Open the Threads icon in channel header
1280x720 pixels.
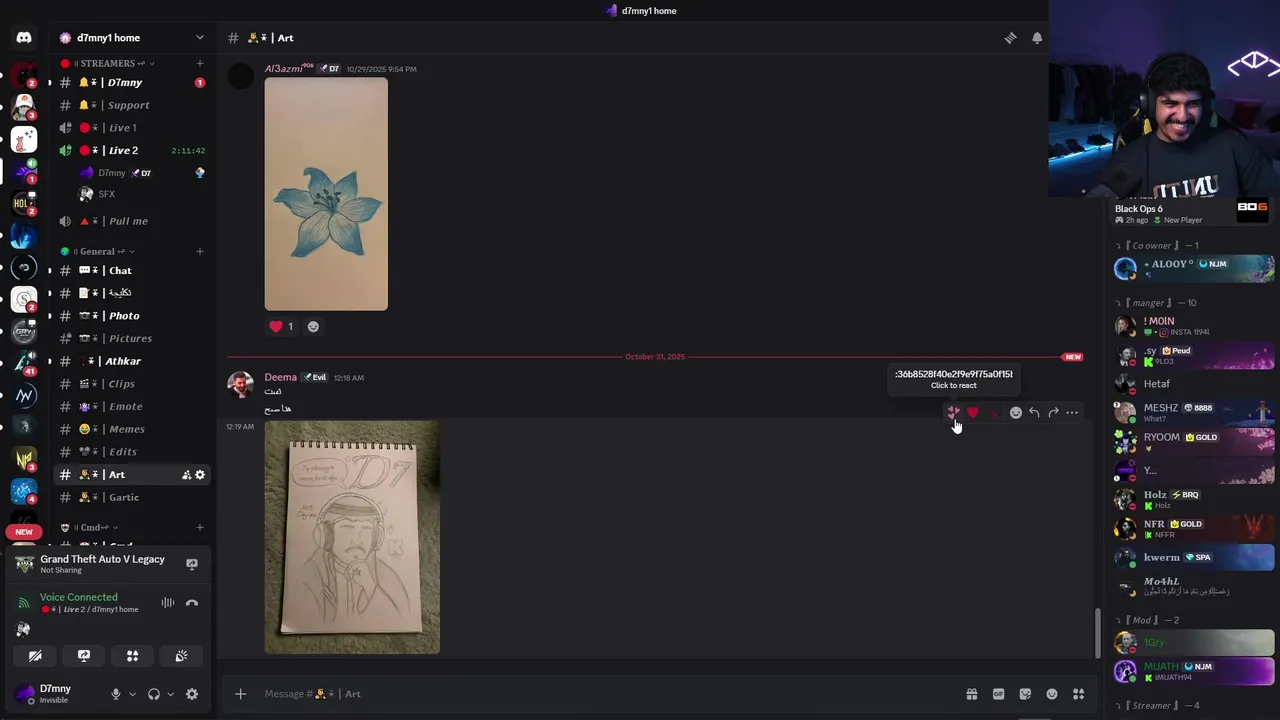click(x=1010, y=38)
